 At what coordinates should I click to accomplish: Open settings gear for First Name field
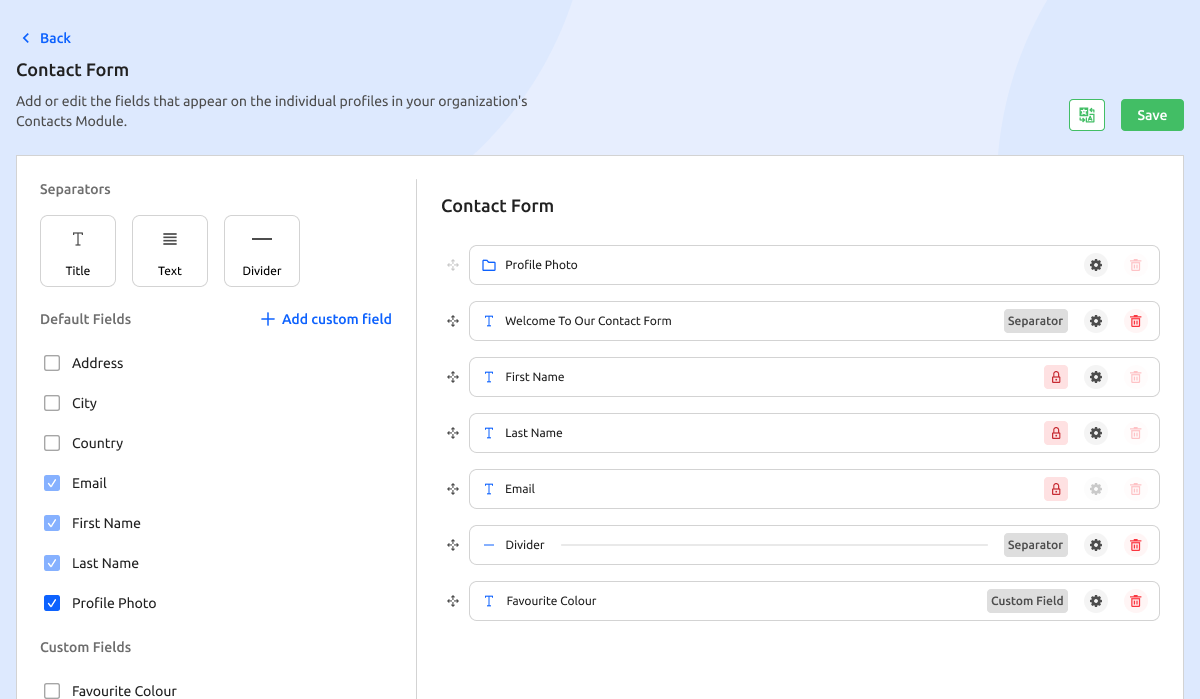tap(1096, 377)
